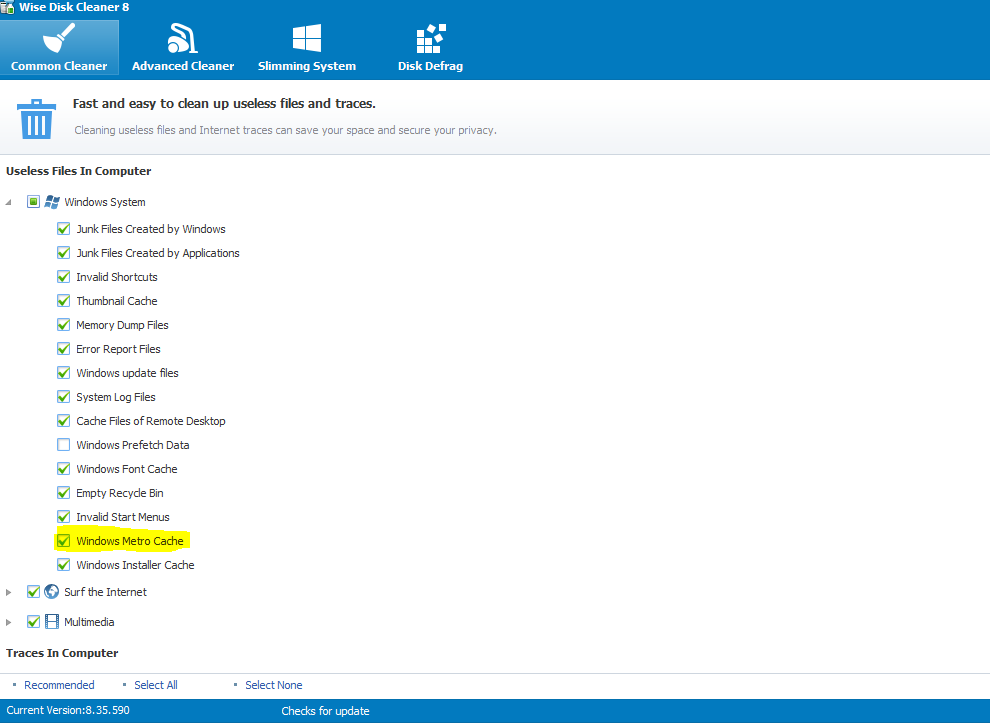The width and height of the screenshot is (990, 723).
Task: Collapse the Windows System tree node
Action: tap(10, 202)
